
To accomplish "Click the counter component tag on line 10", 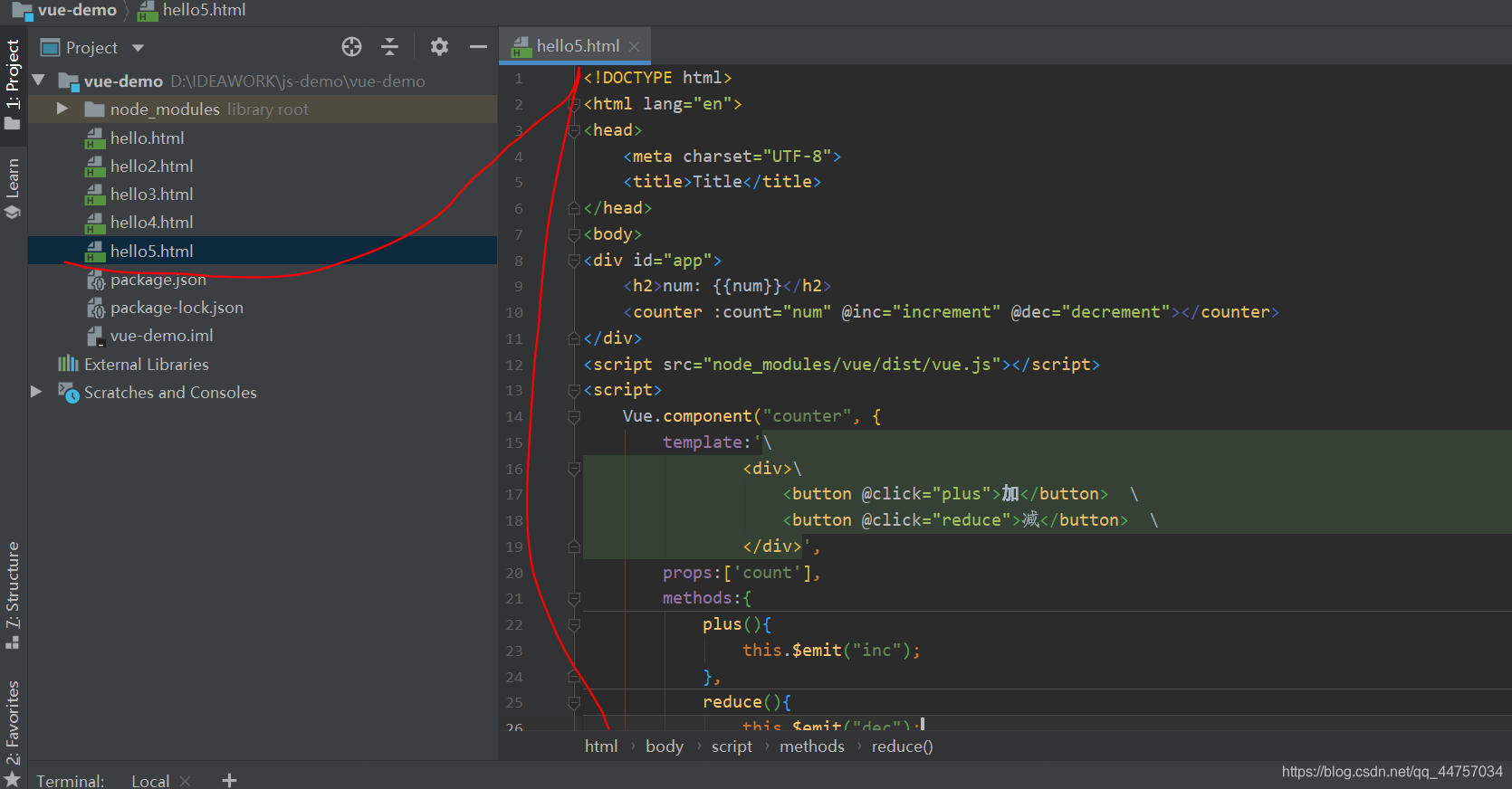I will coord(668,312).
